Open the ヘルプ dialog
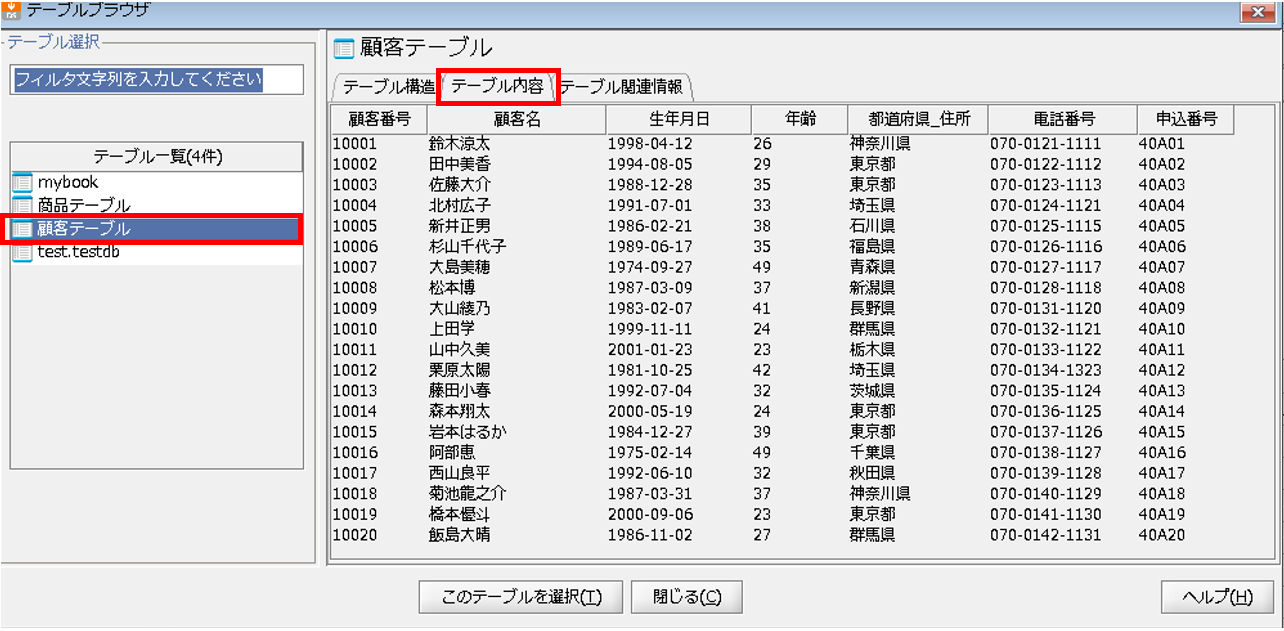Image resolution: width=1284 pixels, height=631 pixels. pos(1216,596)
